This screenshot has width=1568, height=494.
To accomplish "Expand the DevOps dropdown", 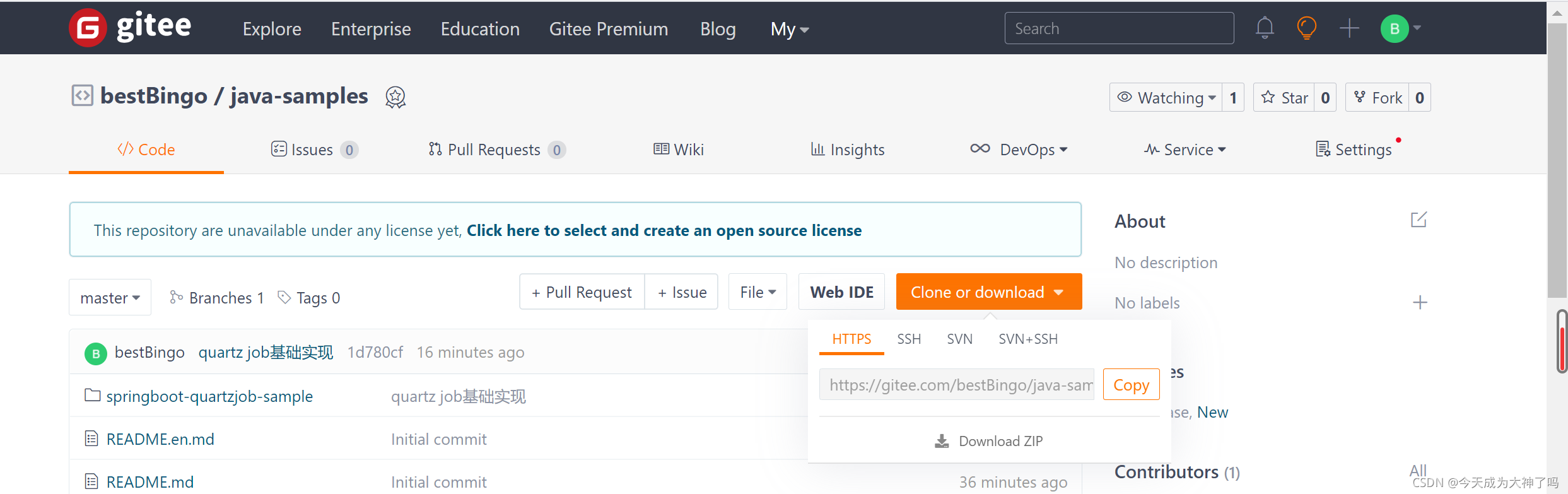I will (x=1019, y=150).
